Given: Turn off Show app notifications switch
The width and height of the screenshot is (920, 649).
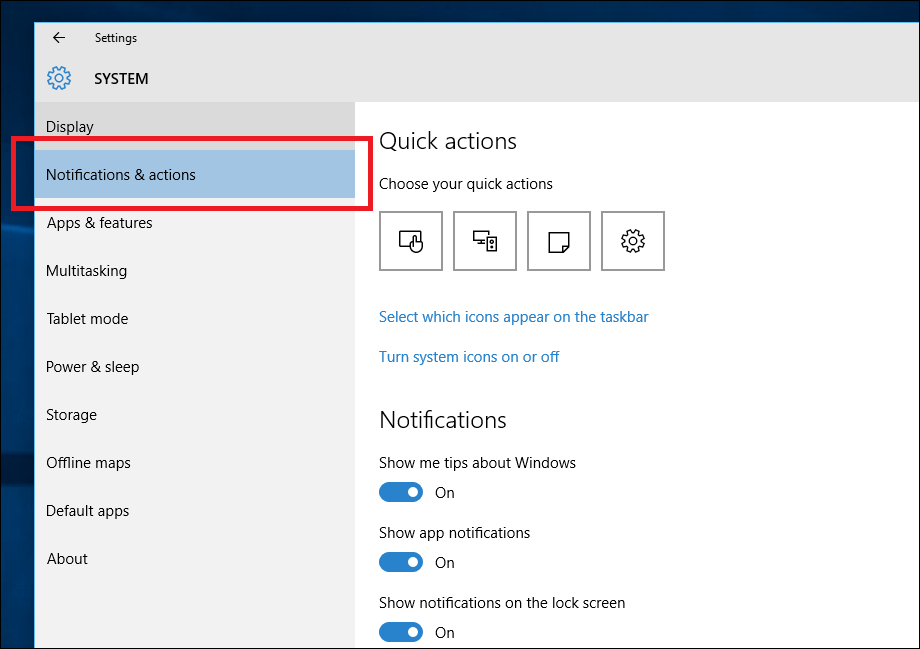Looking at the screenshot, I should click(401, 562).
